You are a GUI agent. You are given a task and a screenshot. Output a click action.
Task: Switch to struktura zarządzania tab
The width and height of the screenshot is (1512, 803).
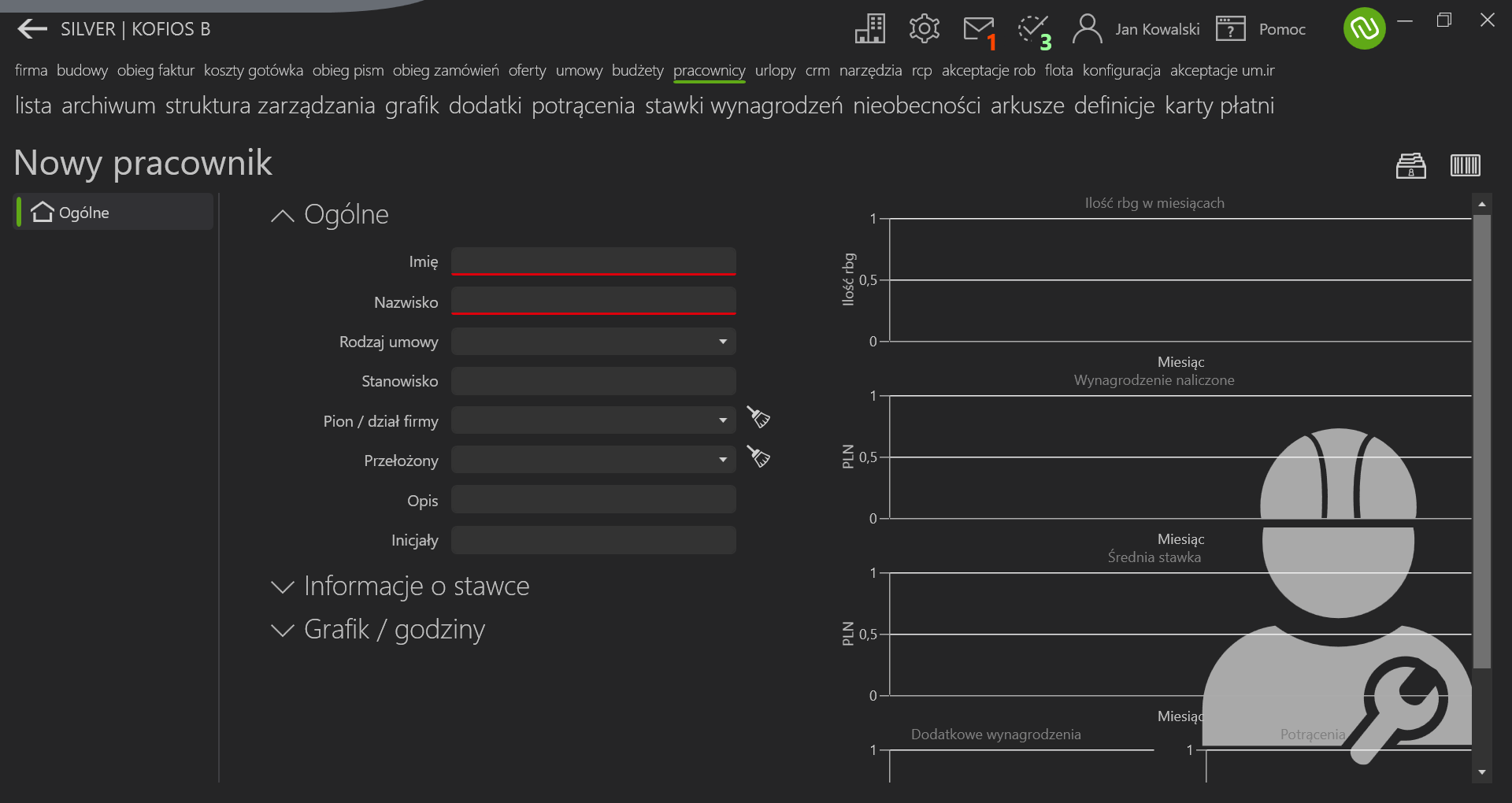coord(270,105)
